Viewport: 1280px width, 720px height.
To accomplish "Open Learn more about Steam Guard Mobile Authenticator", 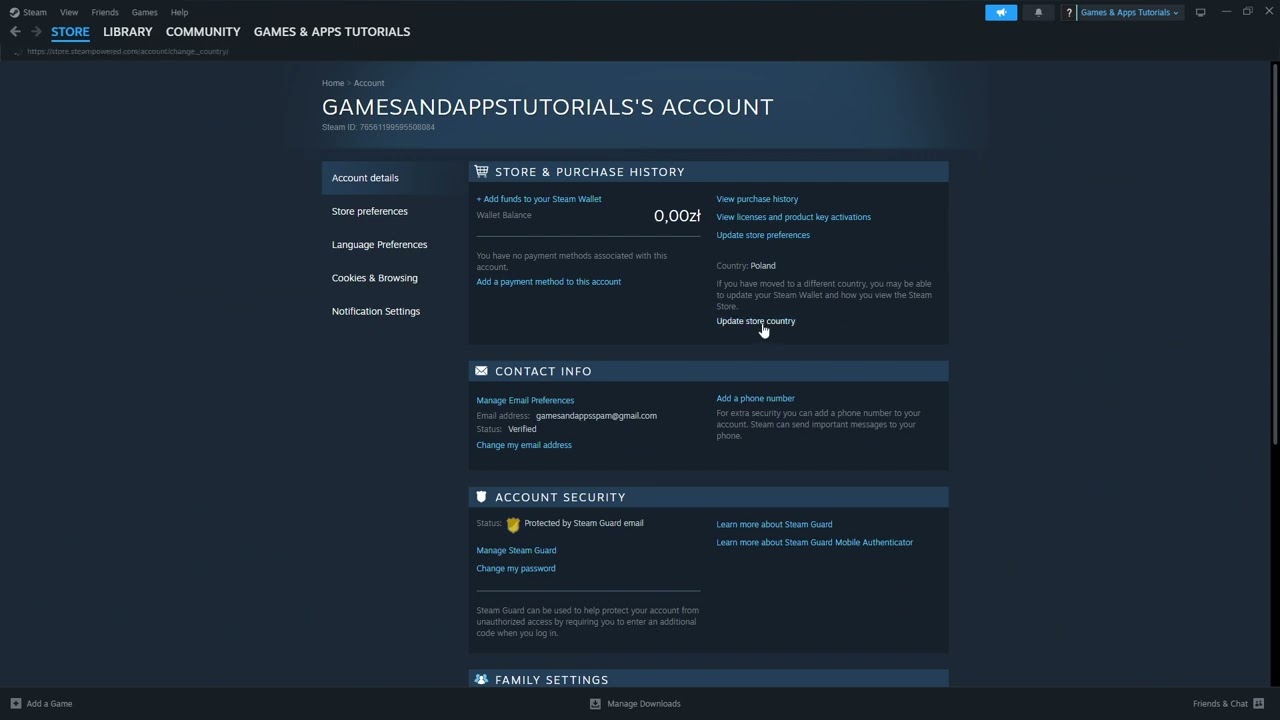I will tap(814, 542).
